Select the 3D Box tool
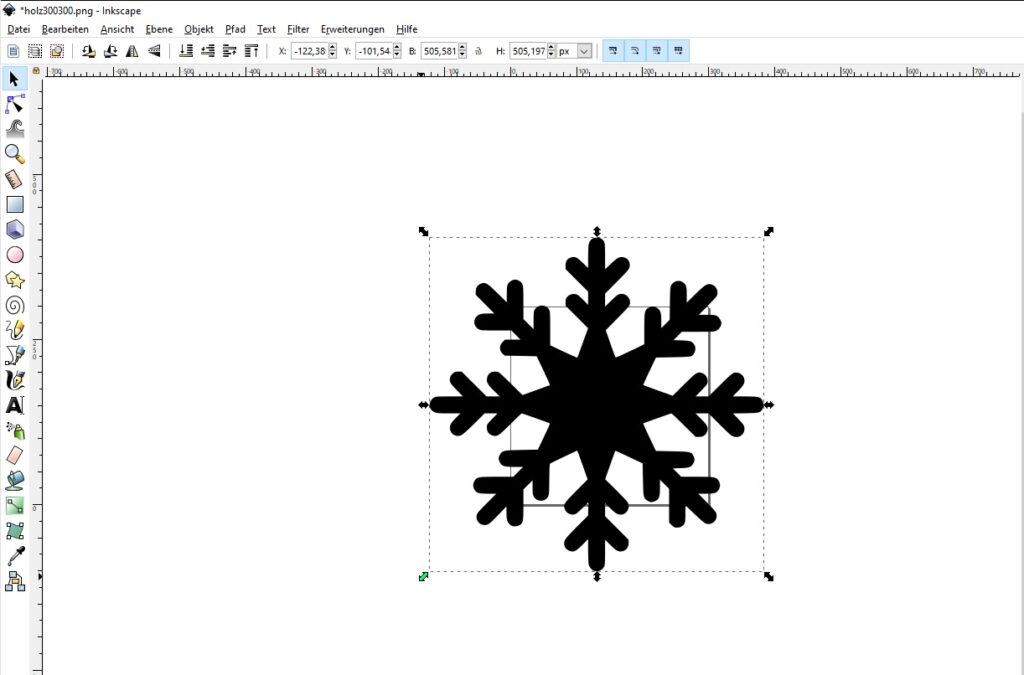Viewport: 1024px width, 675px height. [x=14, y=229]
